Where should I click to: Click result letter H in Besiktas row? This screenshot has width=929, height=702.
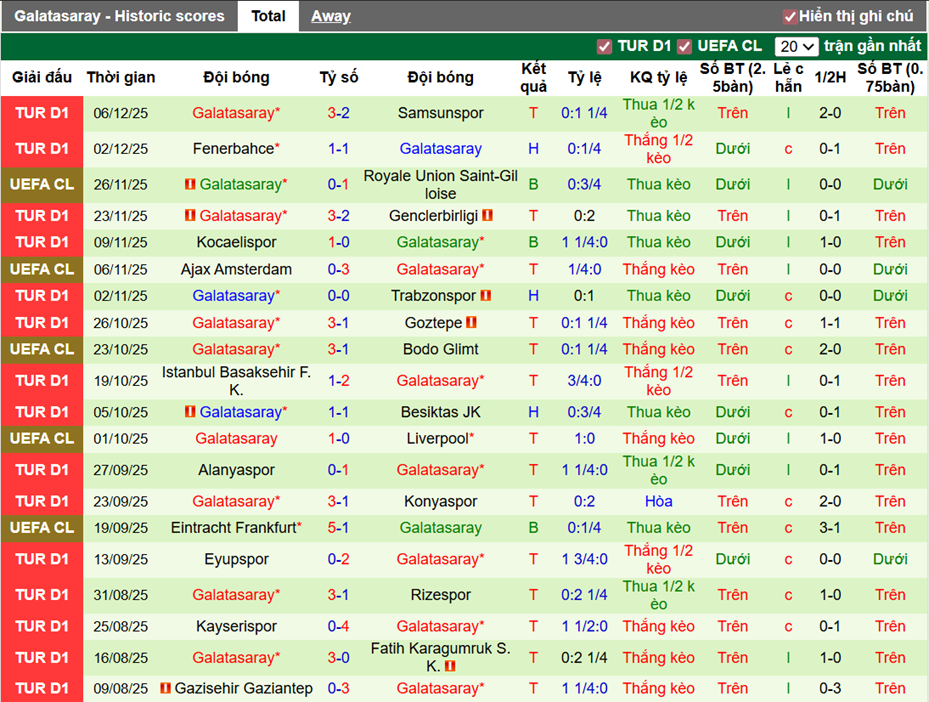533,412
